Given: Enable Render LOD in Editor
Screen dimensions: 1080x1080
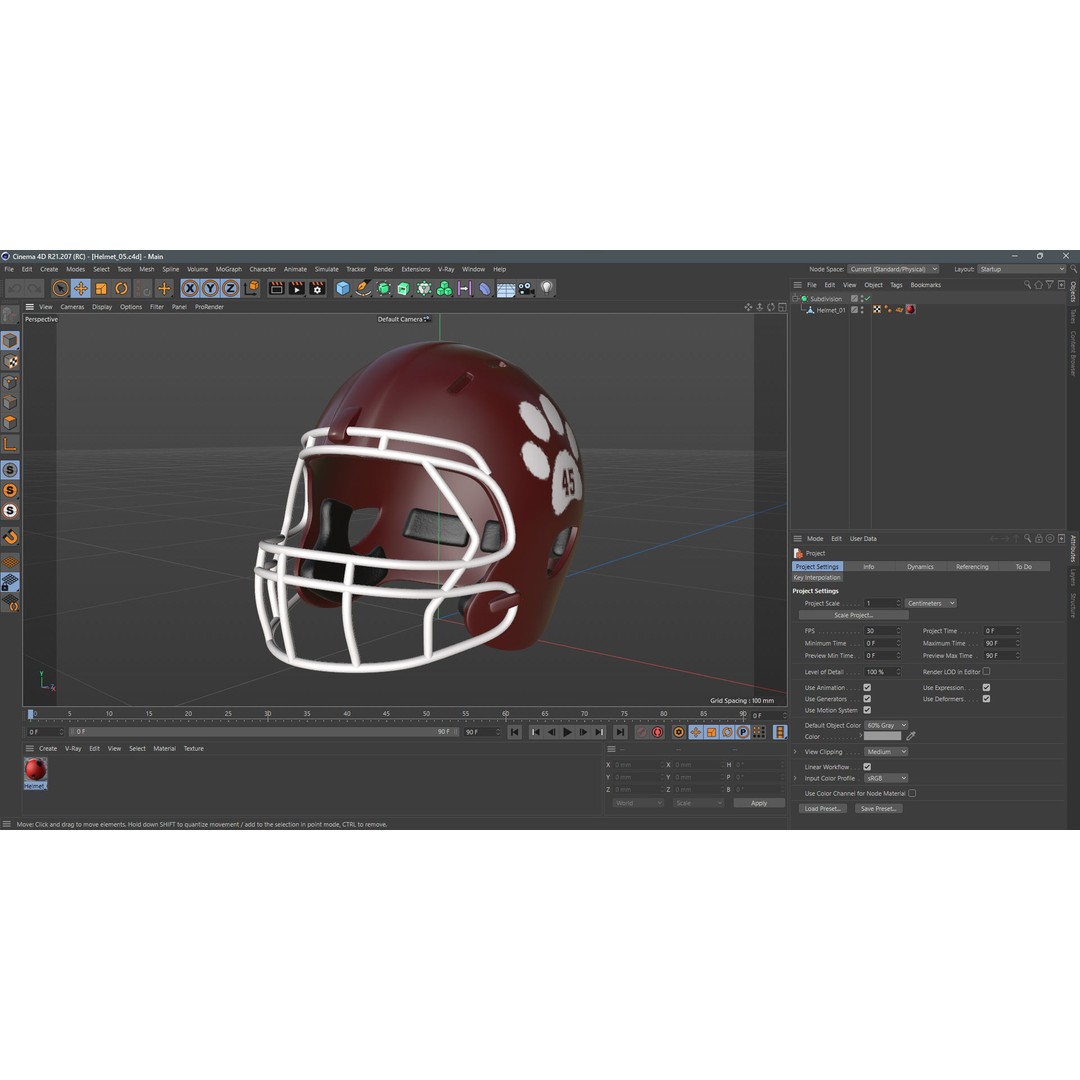Looking at the screenshot, I should point(987,672).
